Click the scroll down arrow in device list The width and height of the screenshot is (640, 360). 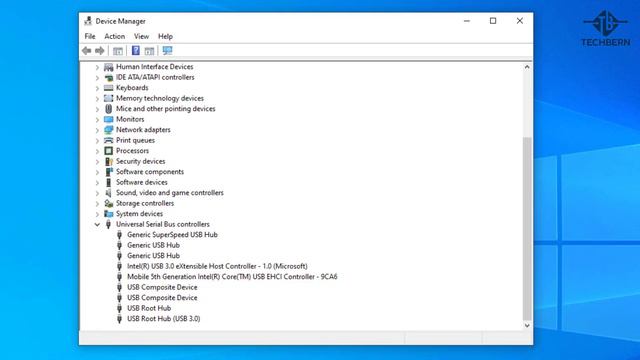click(527, 325)
